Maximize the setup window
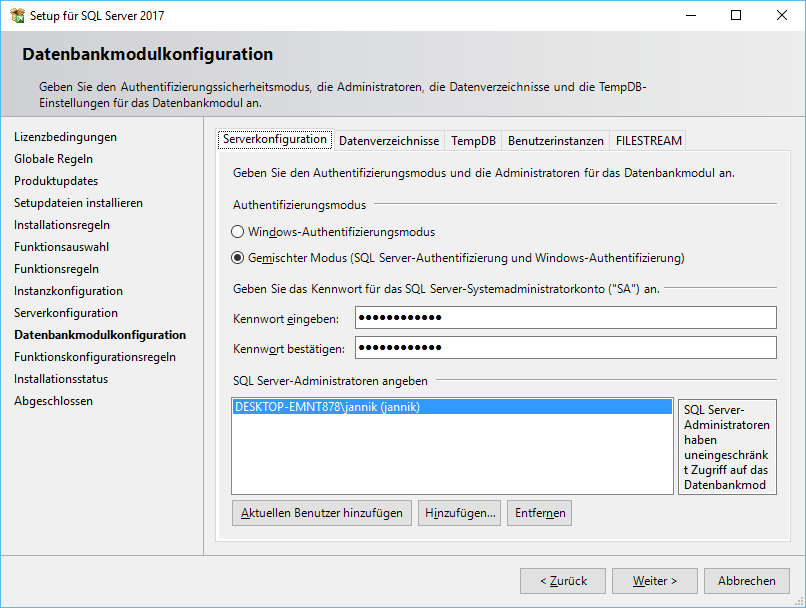Viewport: 806px width, 608px height. (736, 15)
